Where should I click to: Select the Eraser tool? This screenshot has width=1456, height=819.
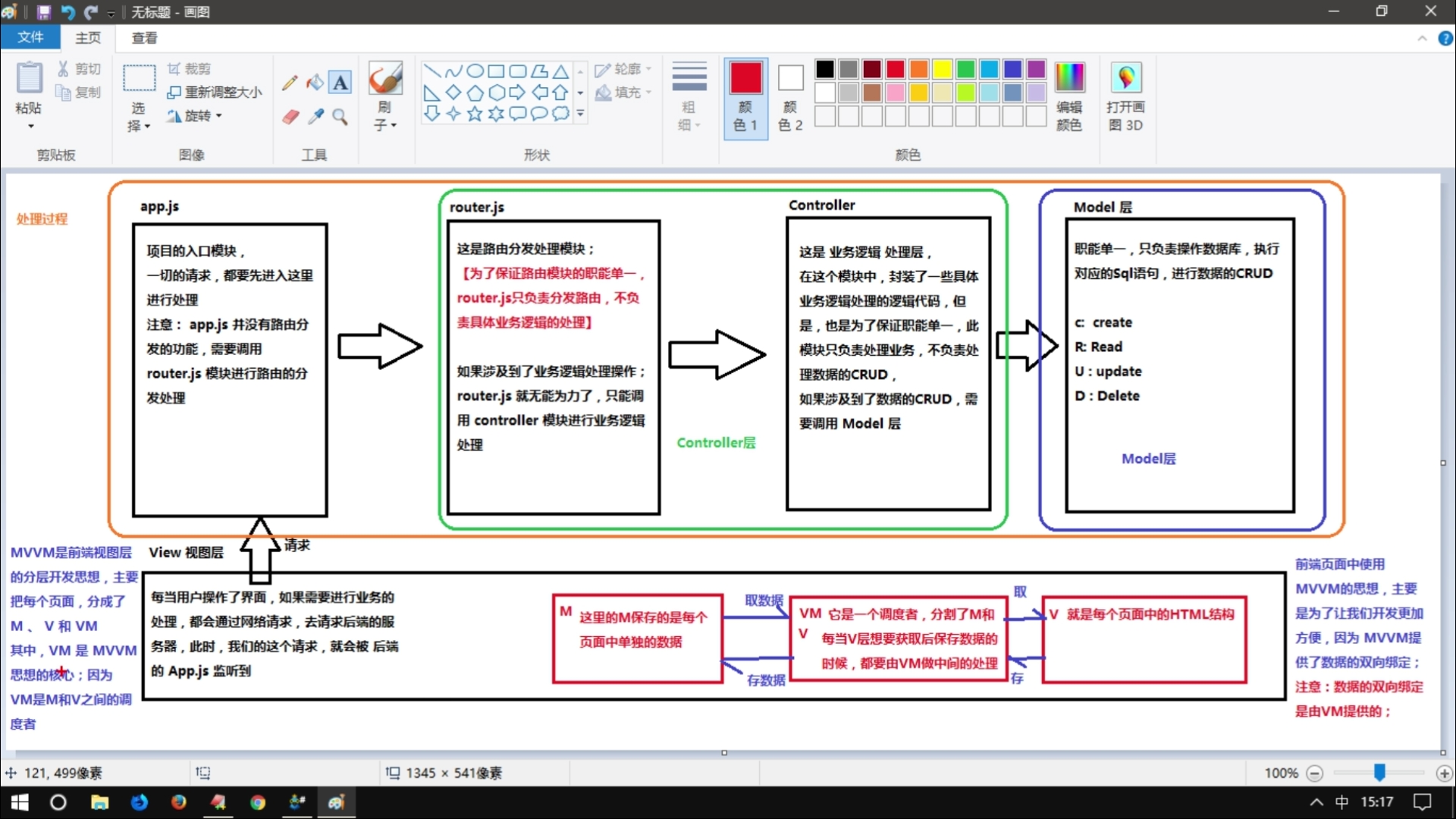290,117
